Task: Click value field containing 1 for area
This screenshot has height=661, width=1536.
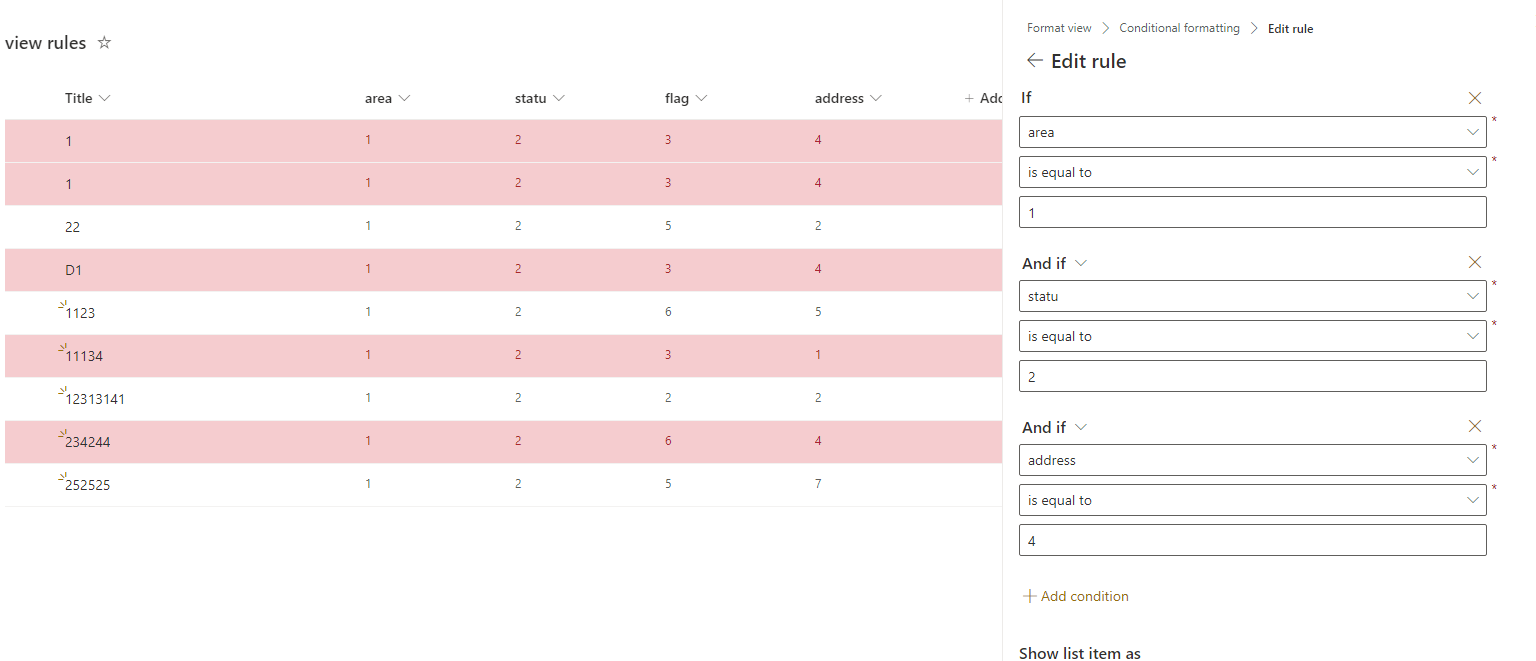Action: tap(1252, 212)
